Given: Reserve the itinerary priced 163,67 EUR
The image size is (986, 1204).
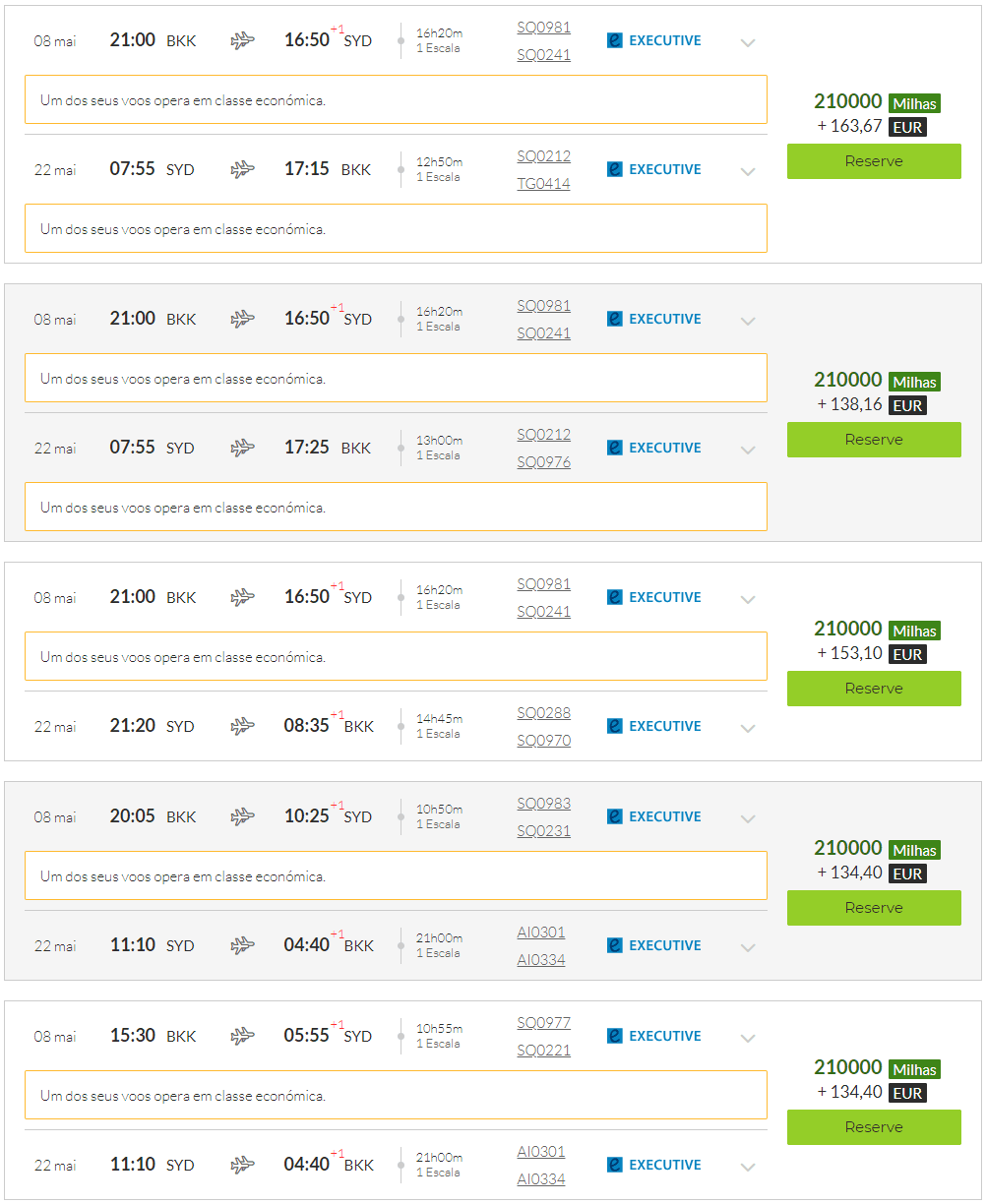Looking at the screenshot, I should [x=874, y=161].
